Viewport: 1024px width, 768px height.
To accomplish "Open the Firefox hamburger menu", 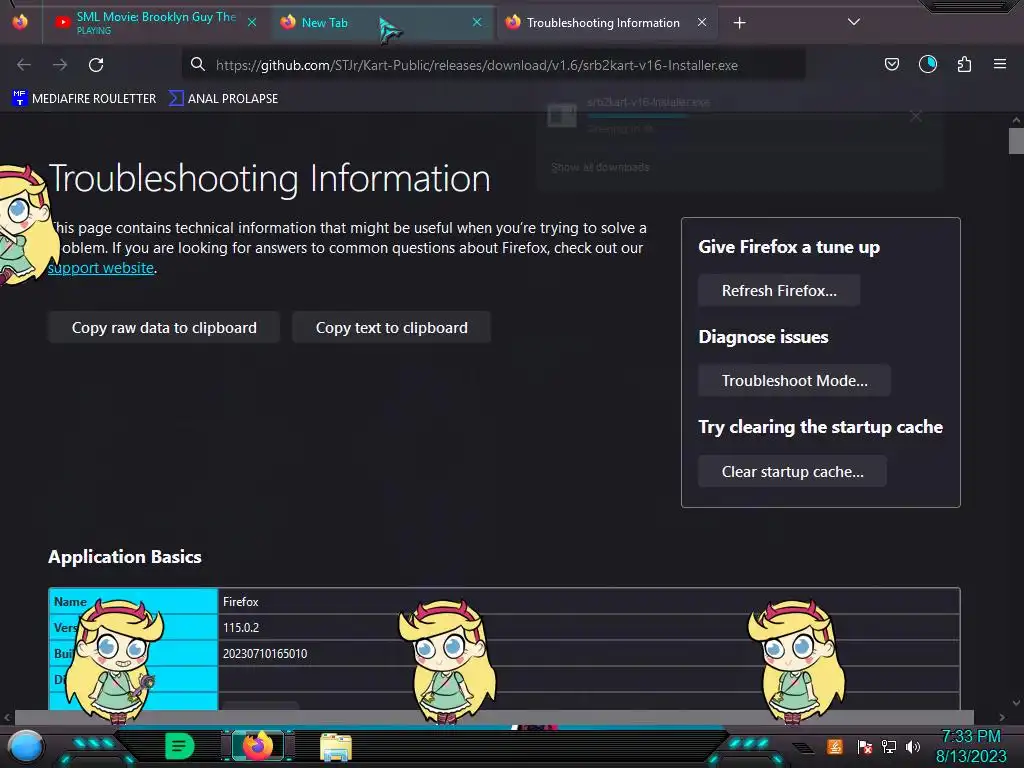I will 1000,64.
